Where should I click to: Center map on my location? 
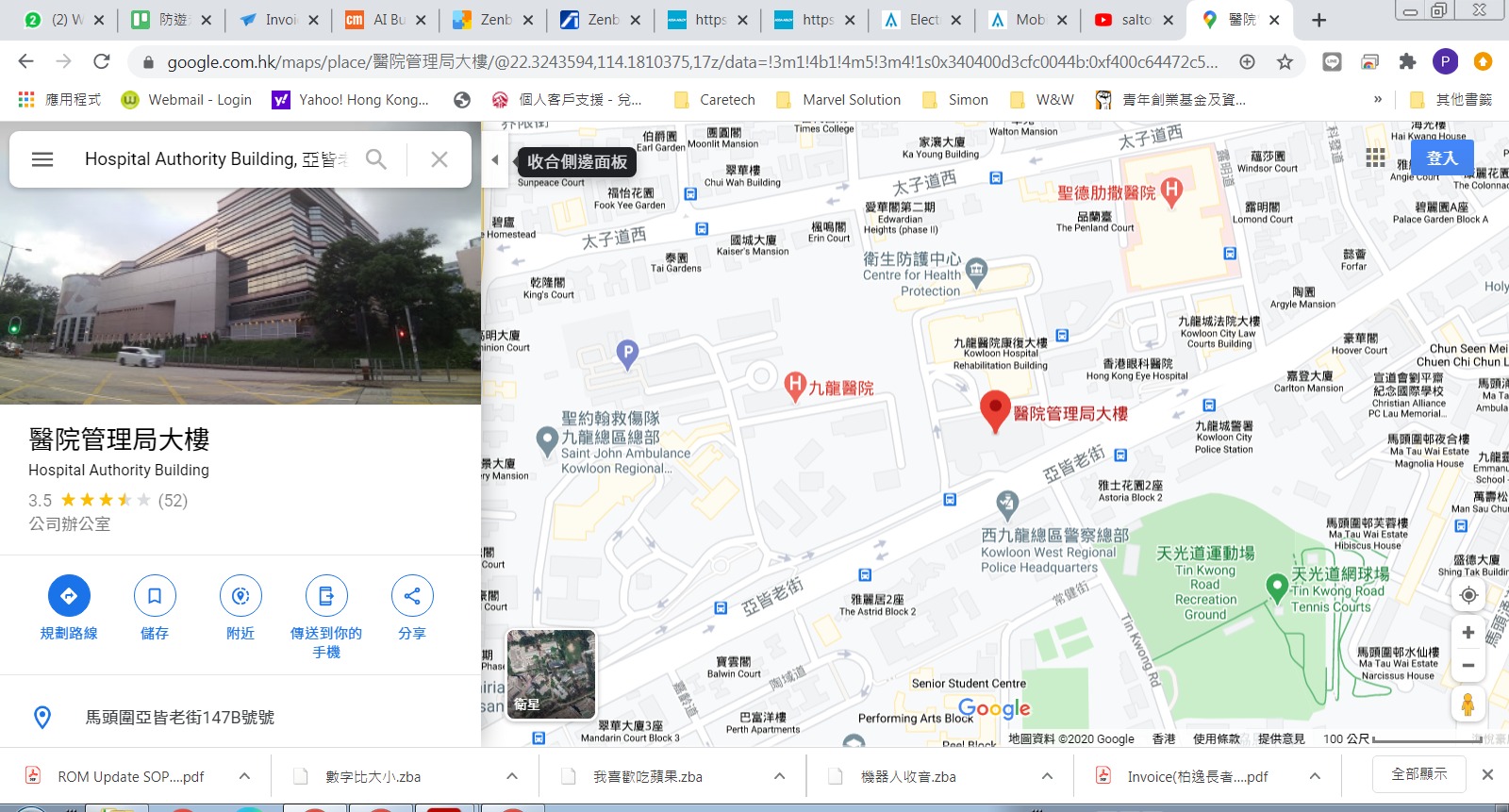coord(1468,595)
